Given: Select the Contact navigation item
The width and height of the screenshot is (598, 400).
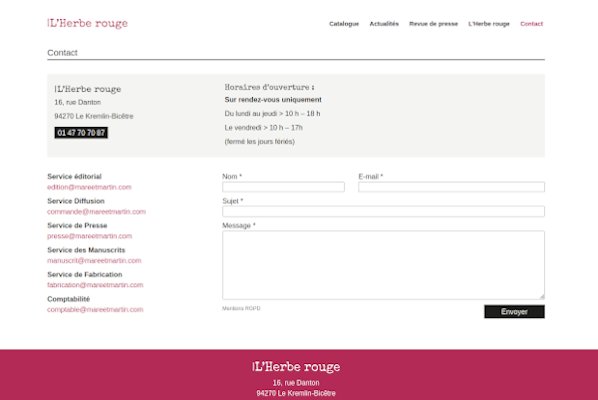Looking at the screenshot, I should coord(531,24).
